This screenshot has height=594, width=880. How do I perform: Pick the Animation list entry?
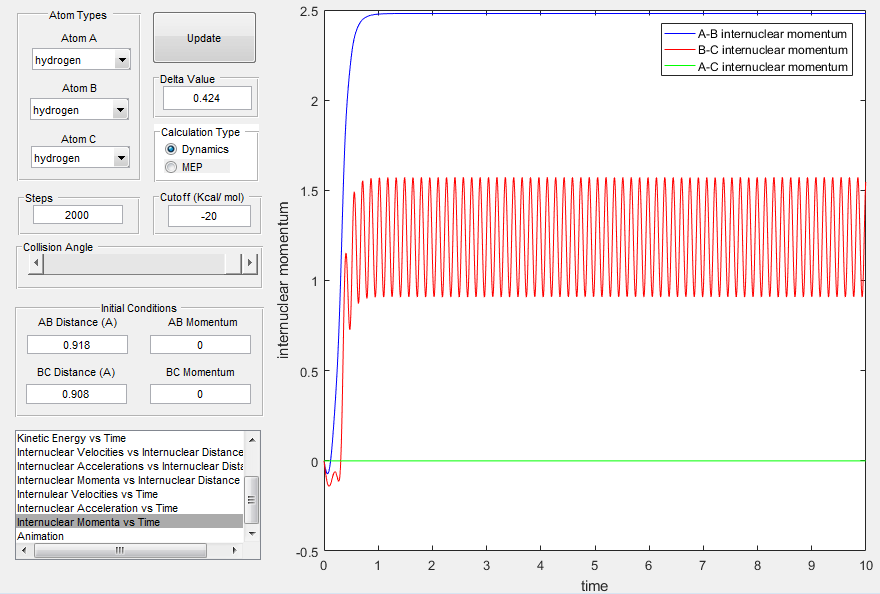40,536
